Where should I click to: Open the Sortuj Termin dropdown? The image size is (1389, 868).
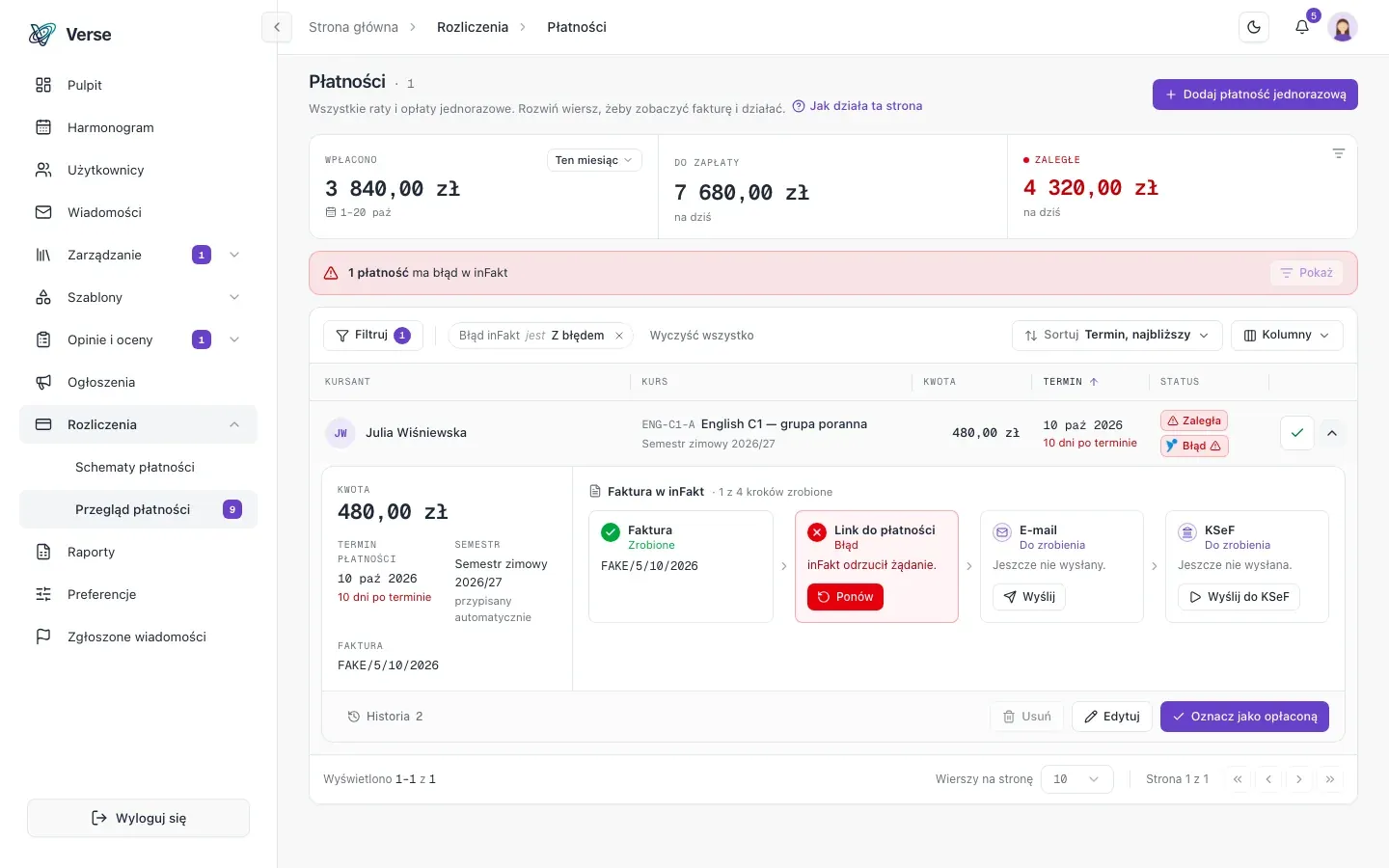point(1117,335)
